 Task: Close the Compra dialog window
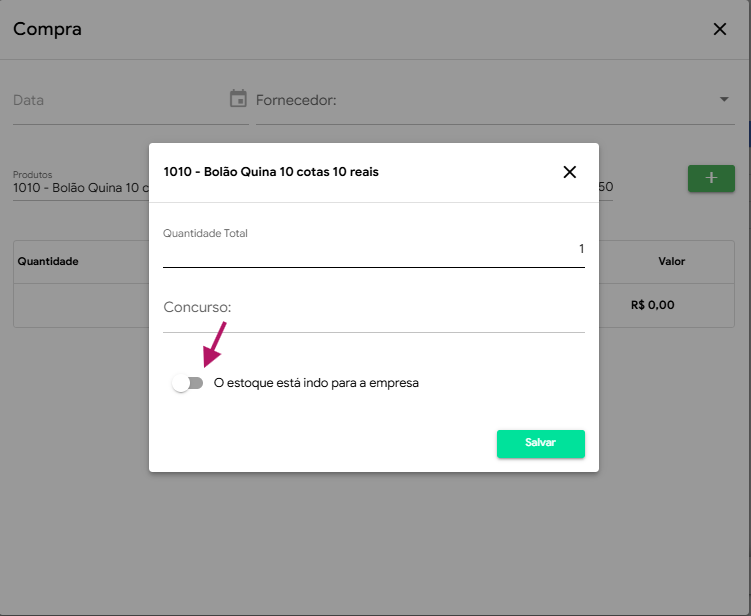719,29
